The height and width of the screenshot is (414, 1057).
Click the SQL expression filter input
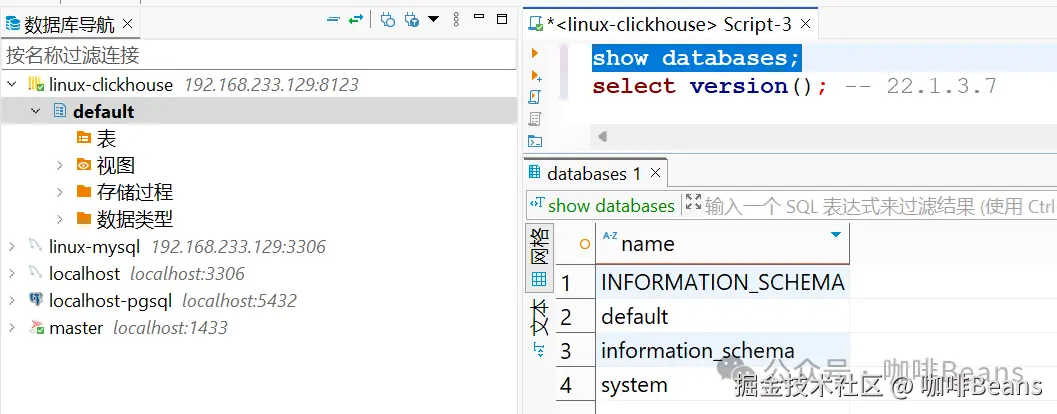880,205
